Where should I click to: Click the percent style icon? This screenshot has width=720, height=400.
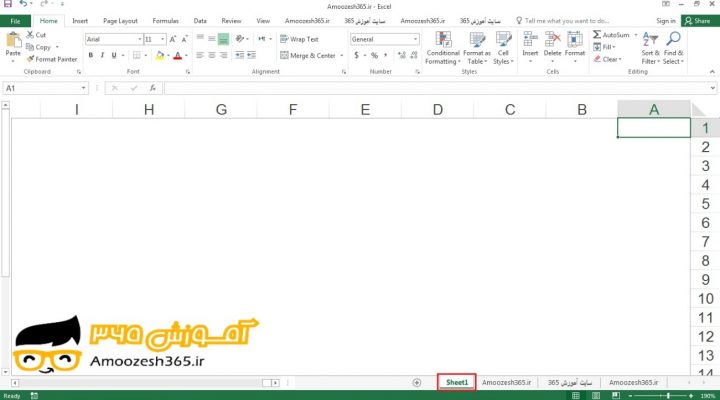(x=374, y=56)
